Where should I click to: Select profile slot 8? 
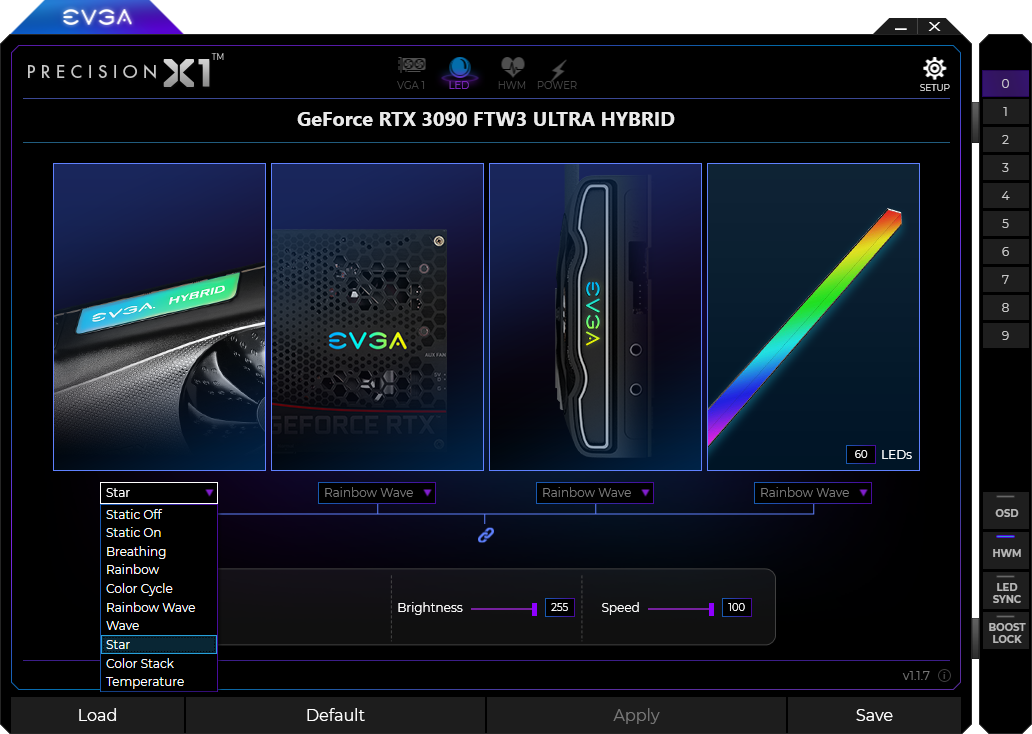[1005, 307]
